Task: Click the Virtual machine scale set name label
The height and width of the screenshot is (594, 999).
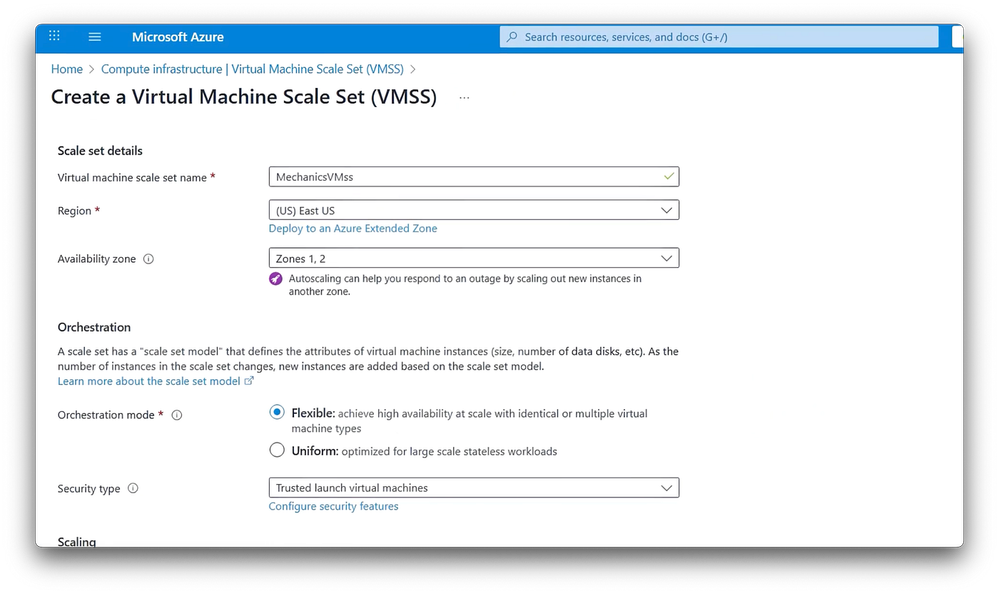Action: (132, 178)
